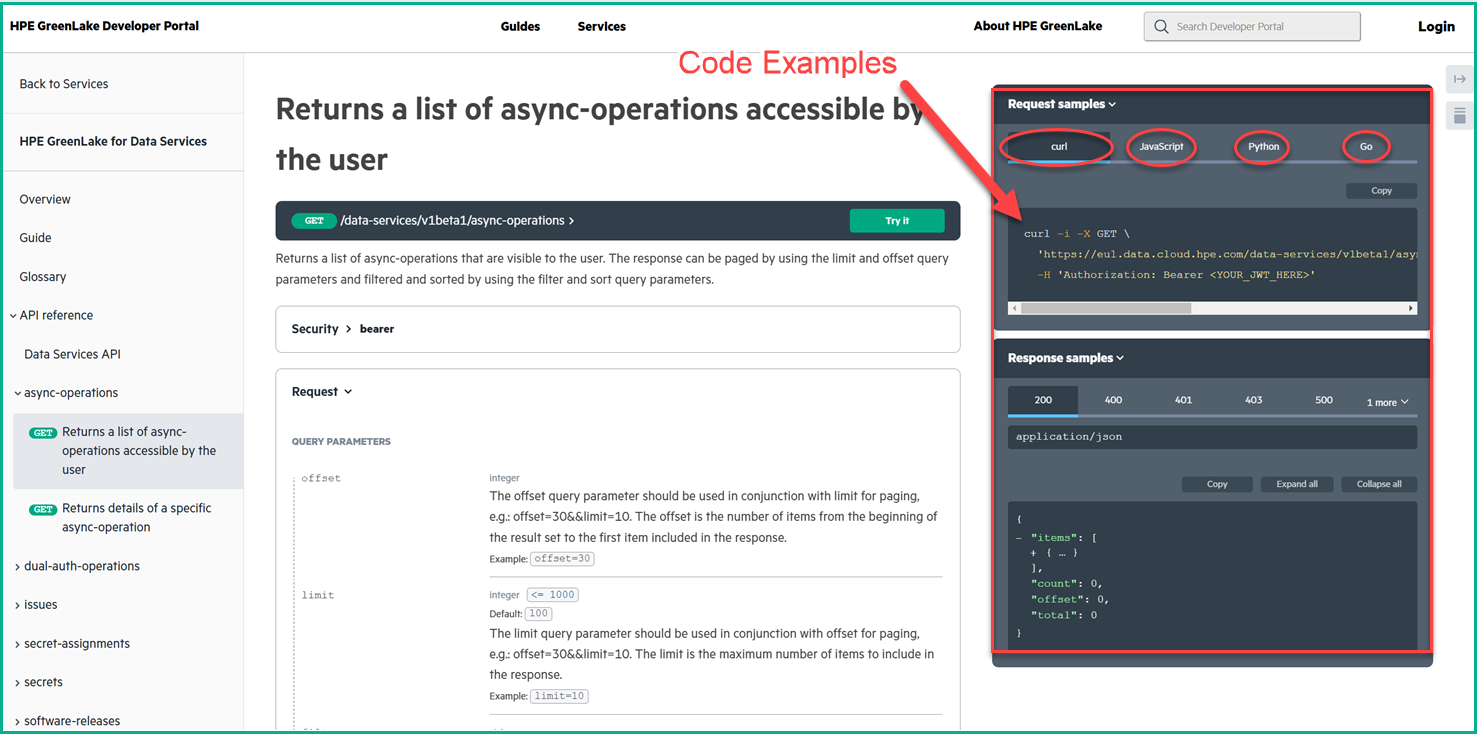
Task: Expand Security bearer section
Action: pos(617,329)
